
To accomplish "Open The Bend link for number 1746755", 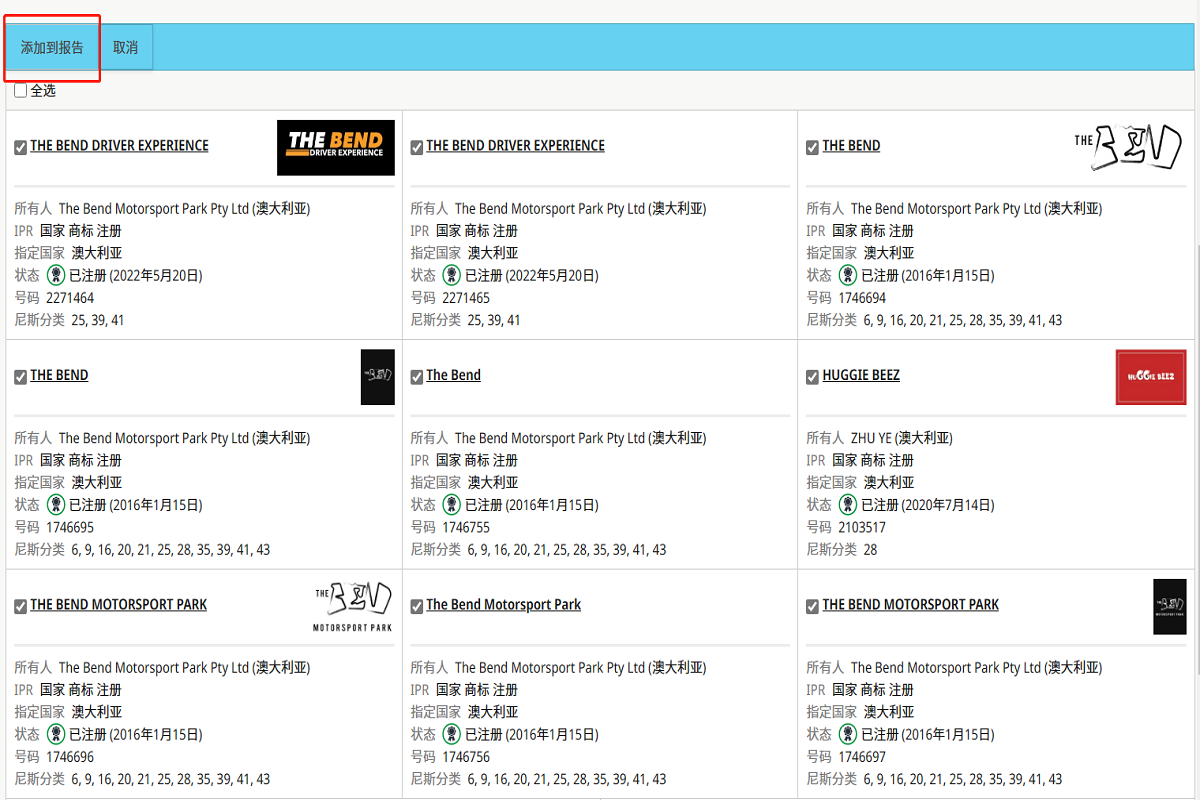I will (x=453, y=375).
